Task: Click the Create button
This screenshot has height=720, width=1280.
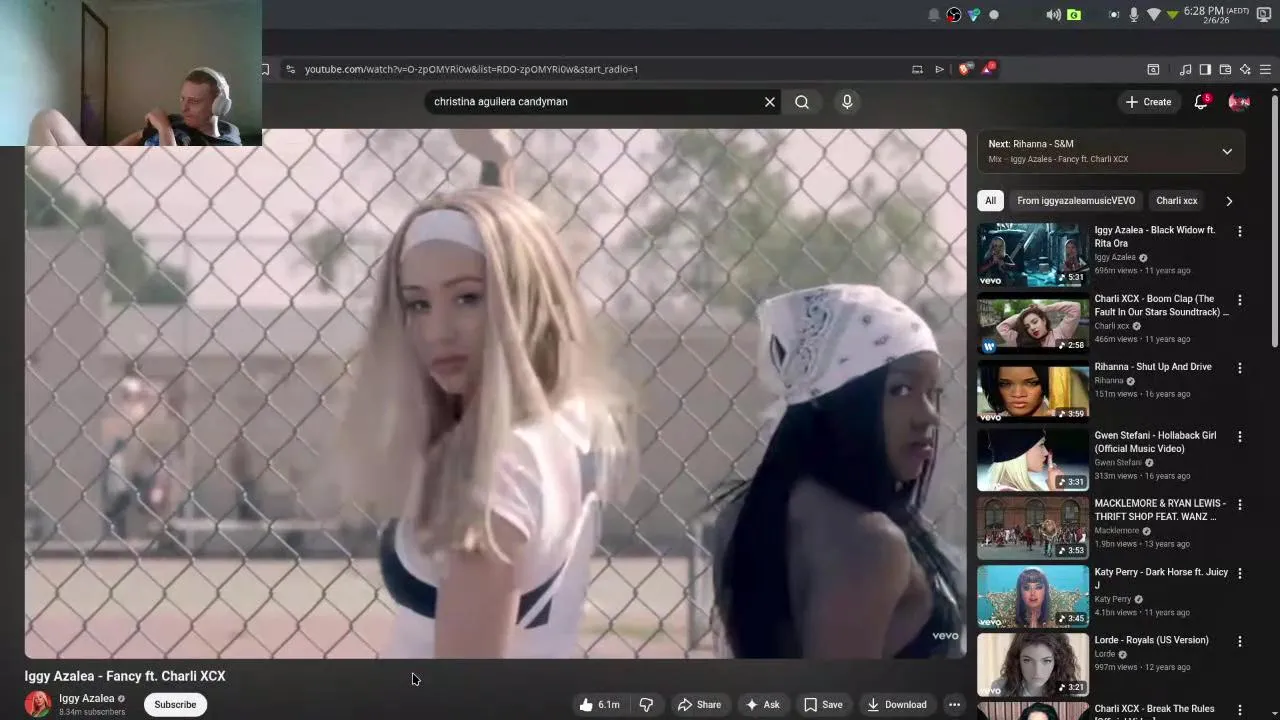Action: [1148, 102]
